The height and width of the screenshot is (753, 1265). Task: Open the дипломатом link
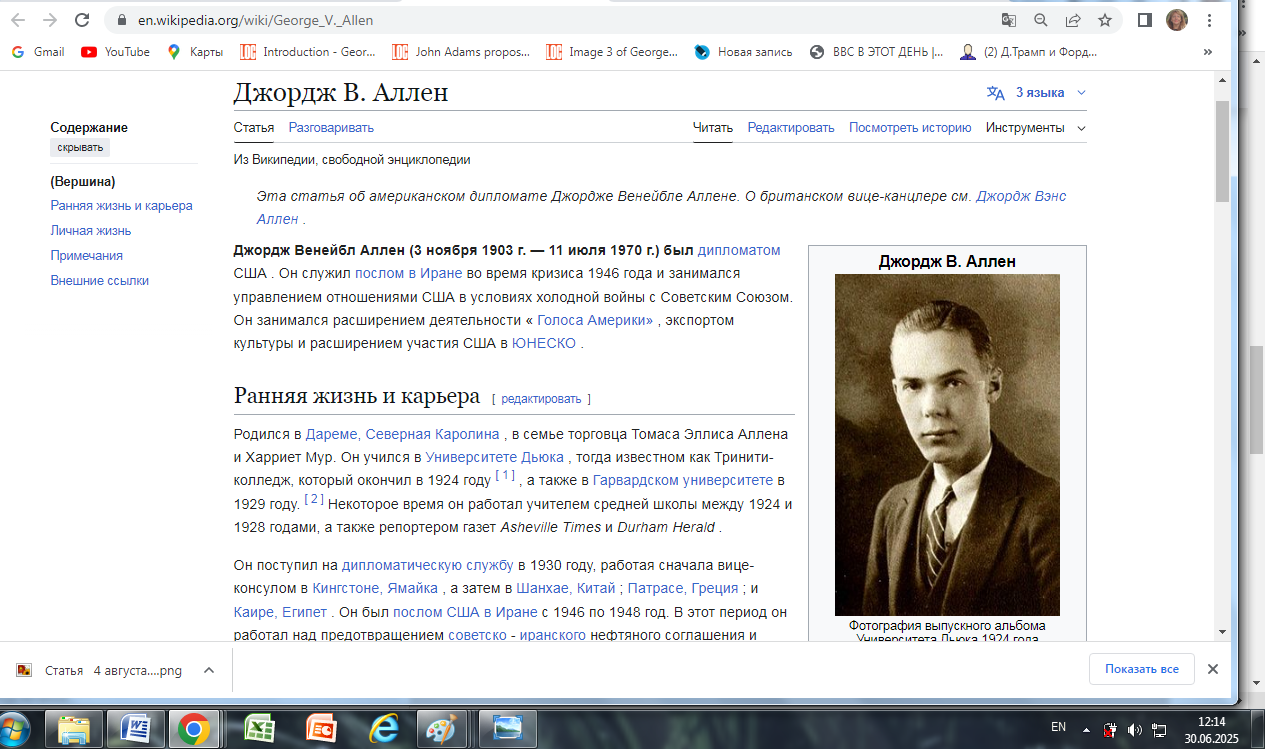(739, 250)
